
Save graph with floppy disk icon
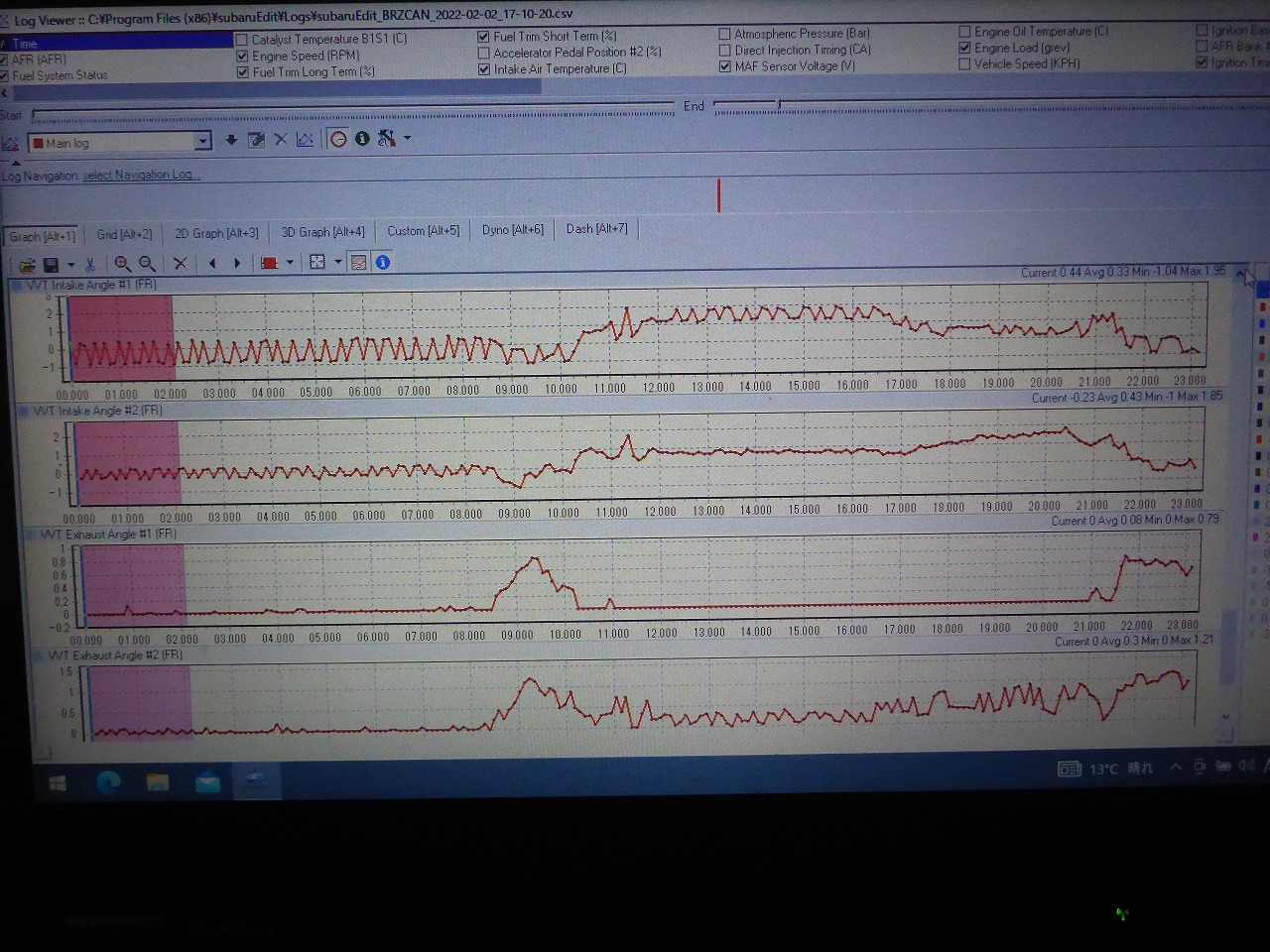(51, 265)
